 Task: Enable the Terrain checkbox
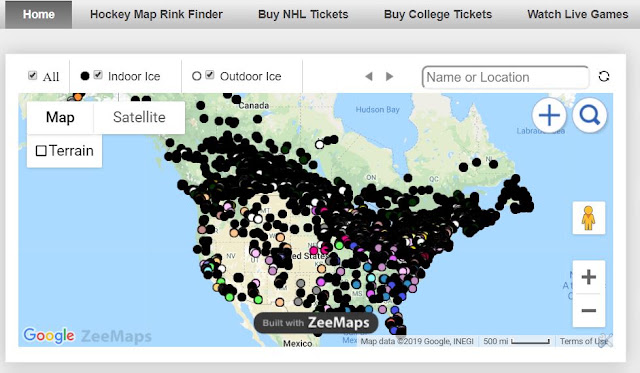(x=41, y=151)
